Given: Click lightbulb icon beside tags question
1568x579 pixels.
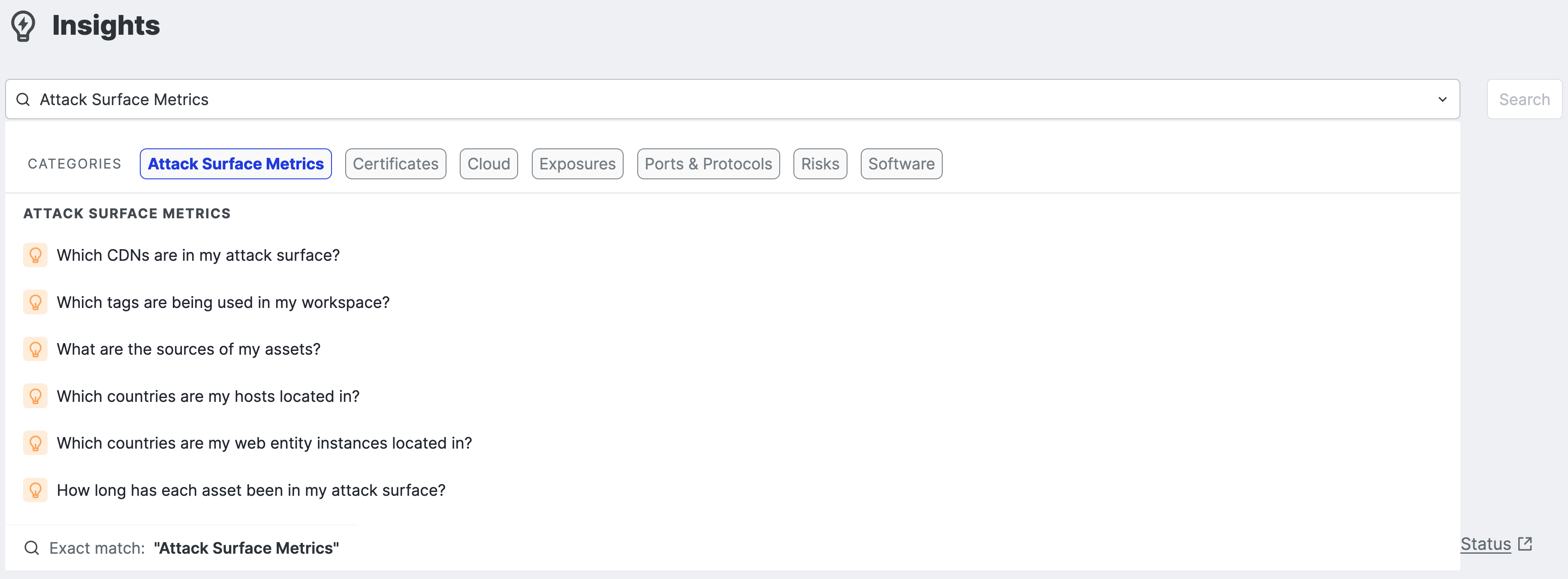Looking at the screenshot, I should [35, 302].
